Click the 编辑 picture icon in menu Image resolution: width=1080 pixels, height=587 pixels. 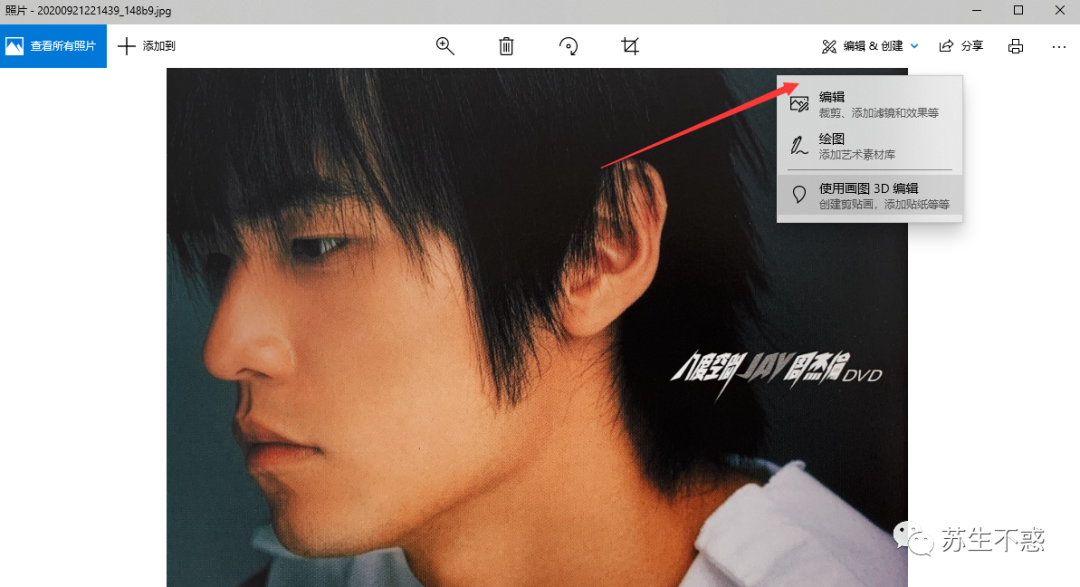coord(799,104)
